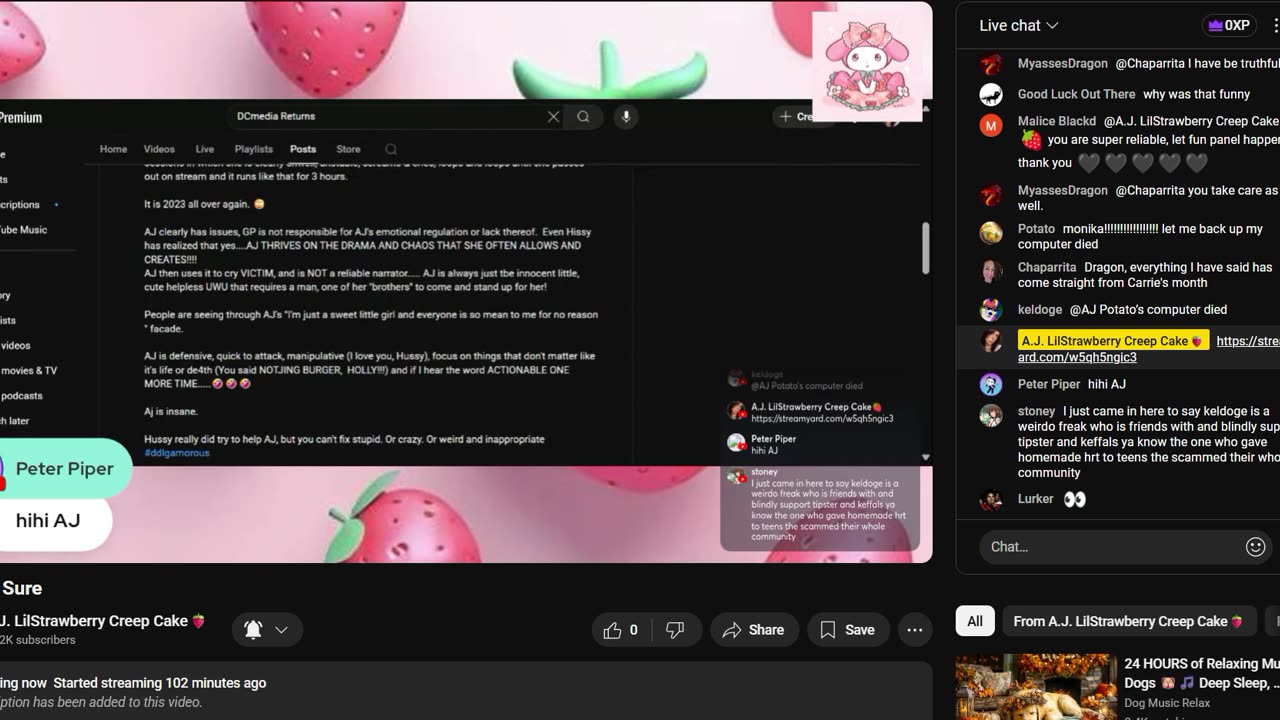This screenshot has height=720, width=1280.
Task: Switch to the Videos channel tab
Action: (159, 149)
